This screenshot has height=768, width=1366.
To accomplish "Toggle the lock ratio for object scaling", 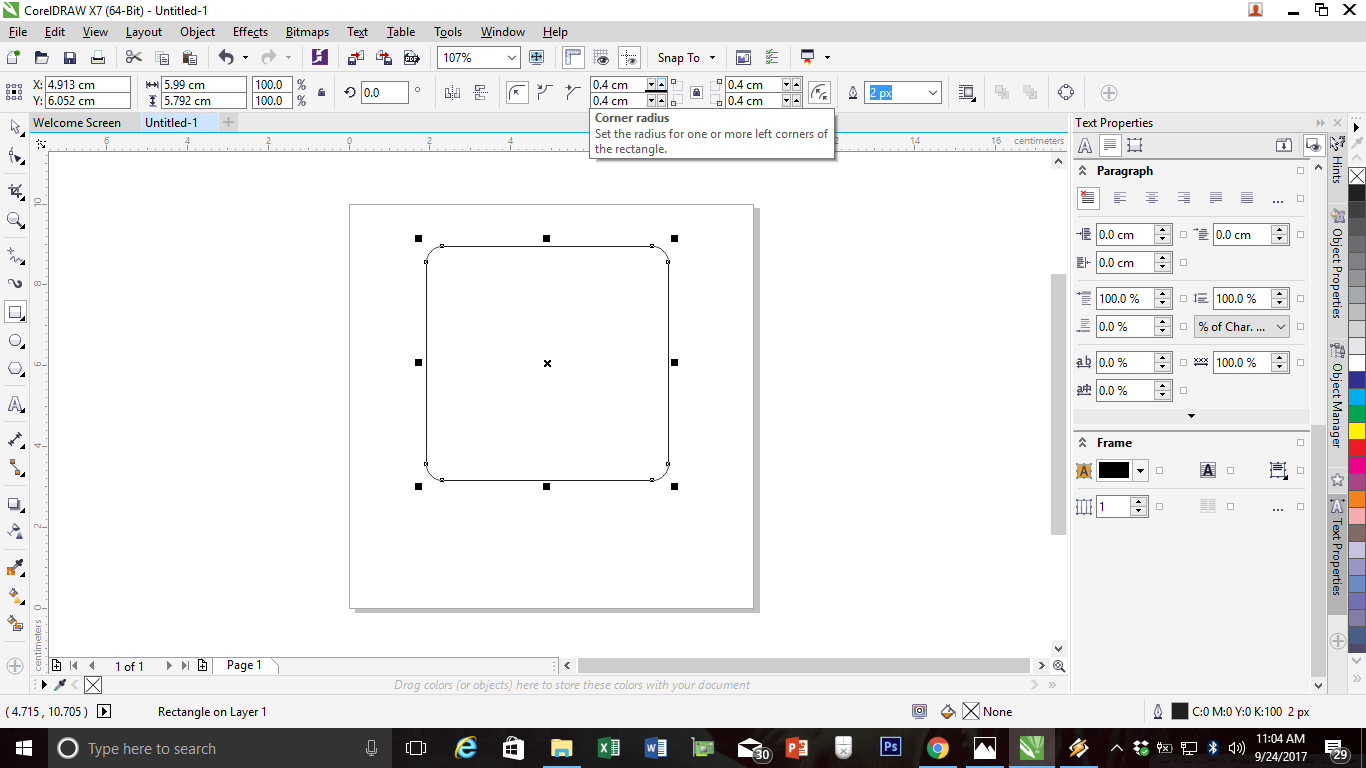I will [322, 92].
